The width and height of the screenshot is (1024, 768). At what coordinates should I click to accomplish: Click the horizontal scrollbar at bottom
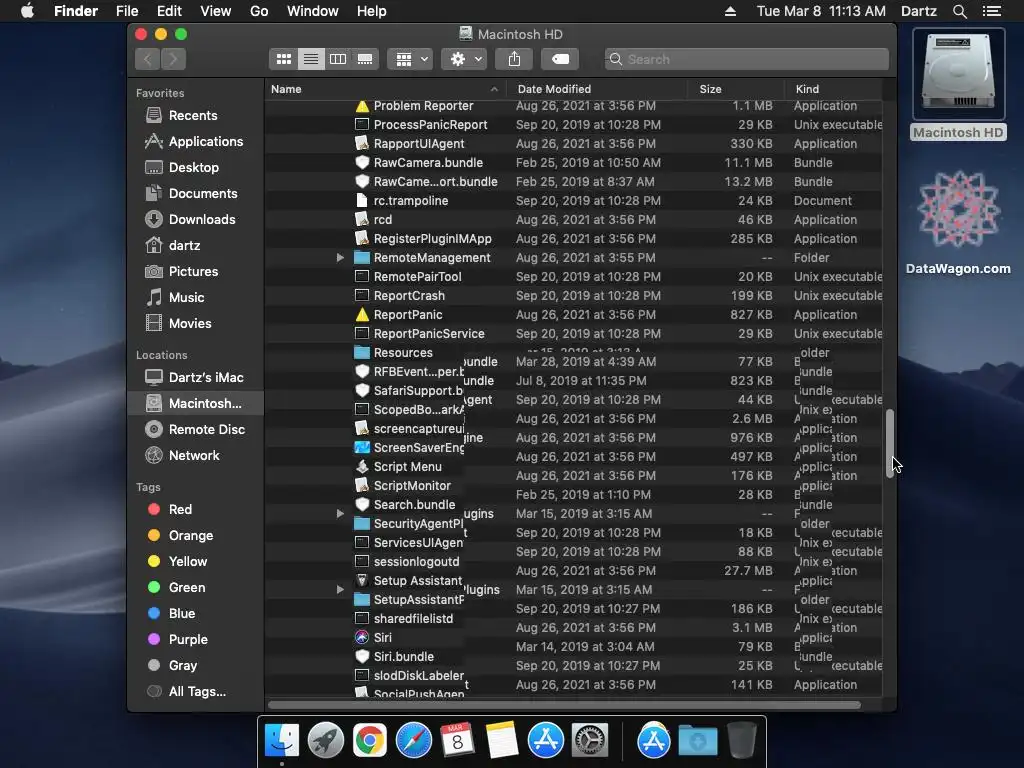point(564,705)
